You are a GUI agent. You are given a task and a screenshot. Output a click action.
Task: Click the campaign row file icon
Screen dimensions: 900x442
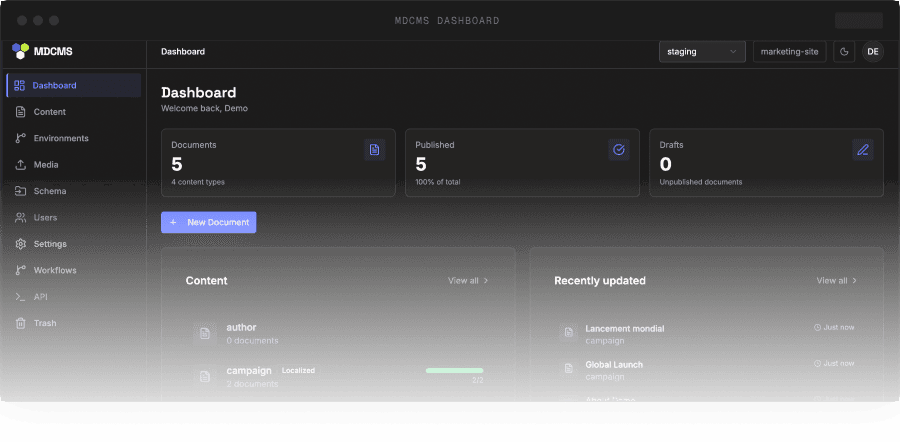point(205,377)
